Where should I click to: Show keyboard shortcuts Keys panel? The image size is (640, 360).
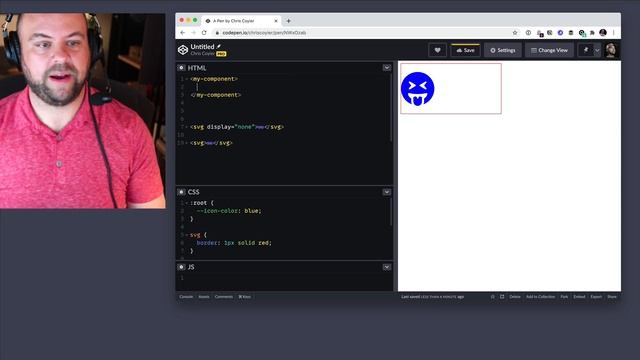244,297
